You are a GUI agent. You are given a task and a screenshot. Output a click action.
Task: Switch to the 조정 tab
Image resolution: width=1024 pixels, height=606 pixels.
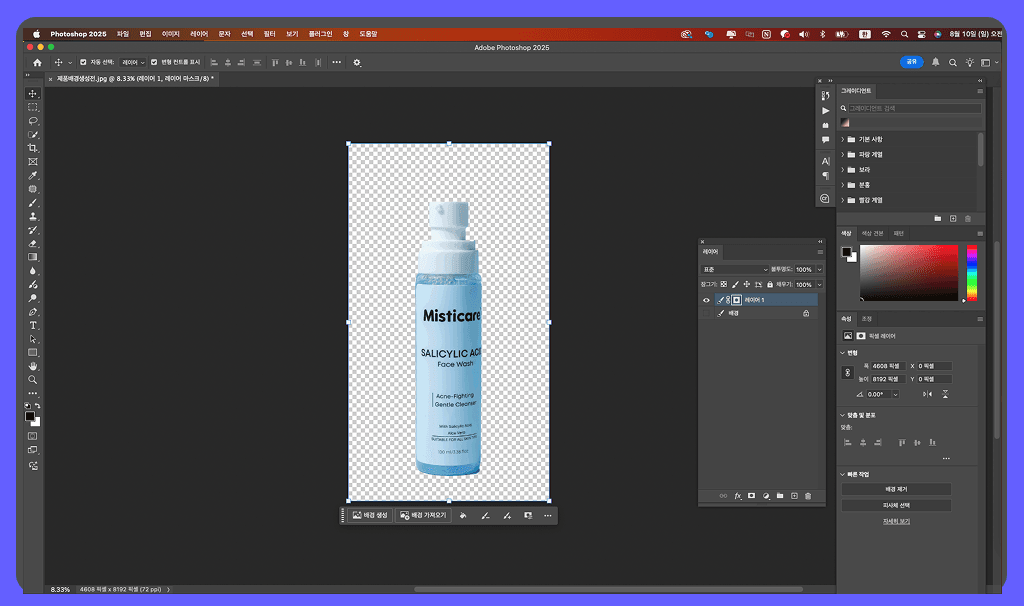point(867,319)
